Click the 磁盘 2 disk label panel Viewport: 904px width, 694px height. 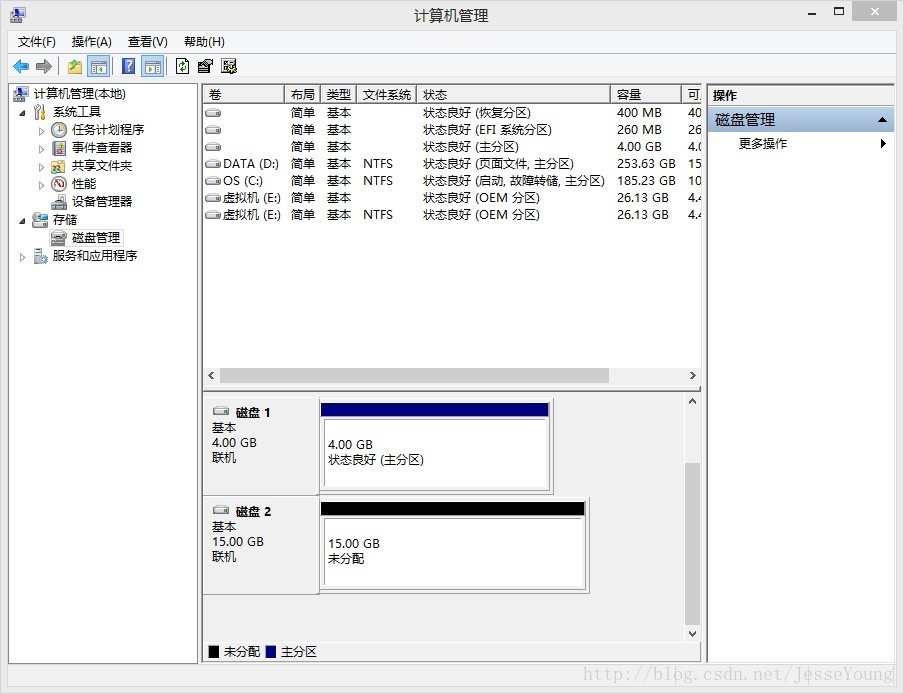(x=261, y=545)
